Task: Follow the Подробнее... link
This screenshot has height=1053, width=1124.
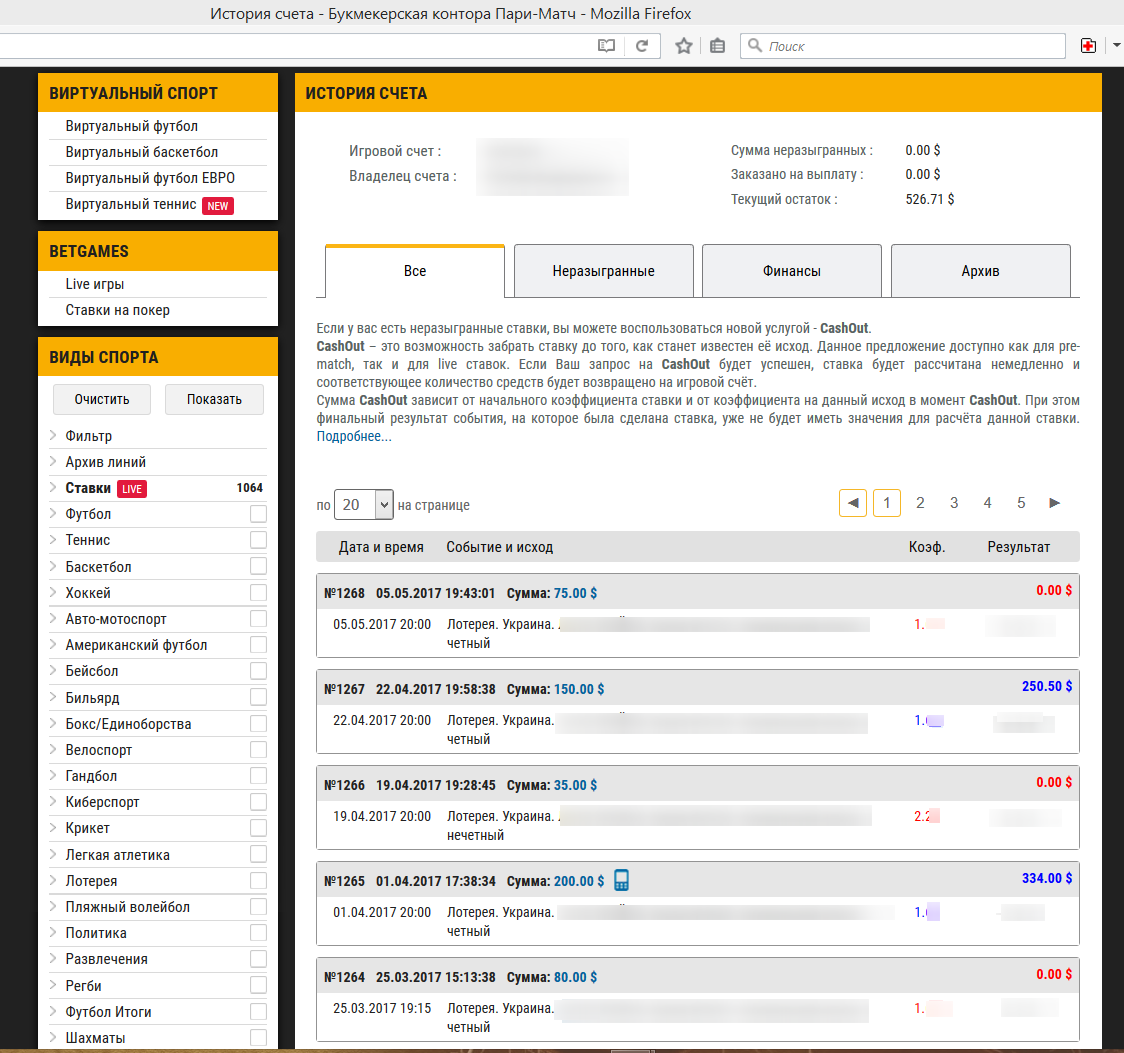Action: [354, 437]
